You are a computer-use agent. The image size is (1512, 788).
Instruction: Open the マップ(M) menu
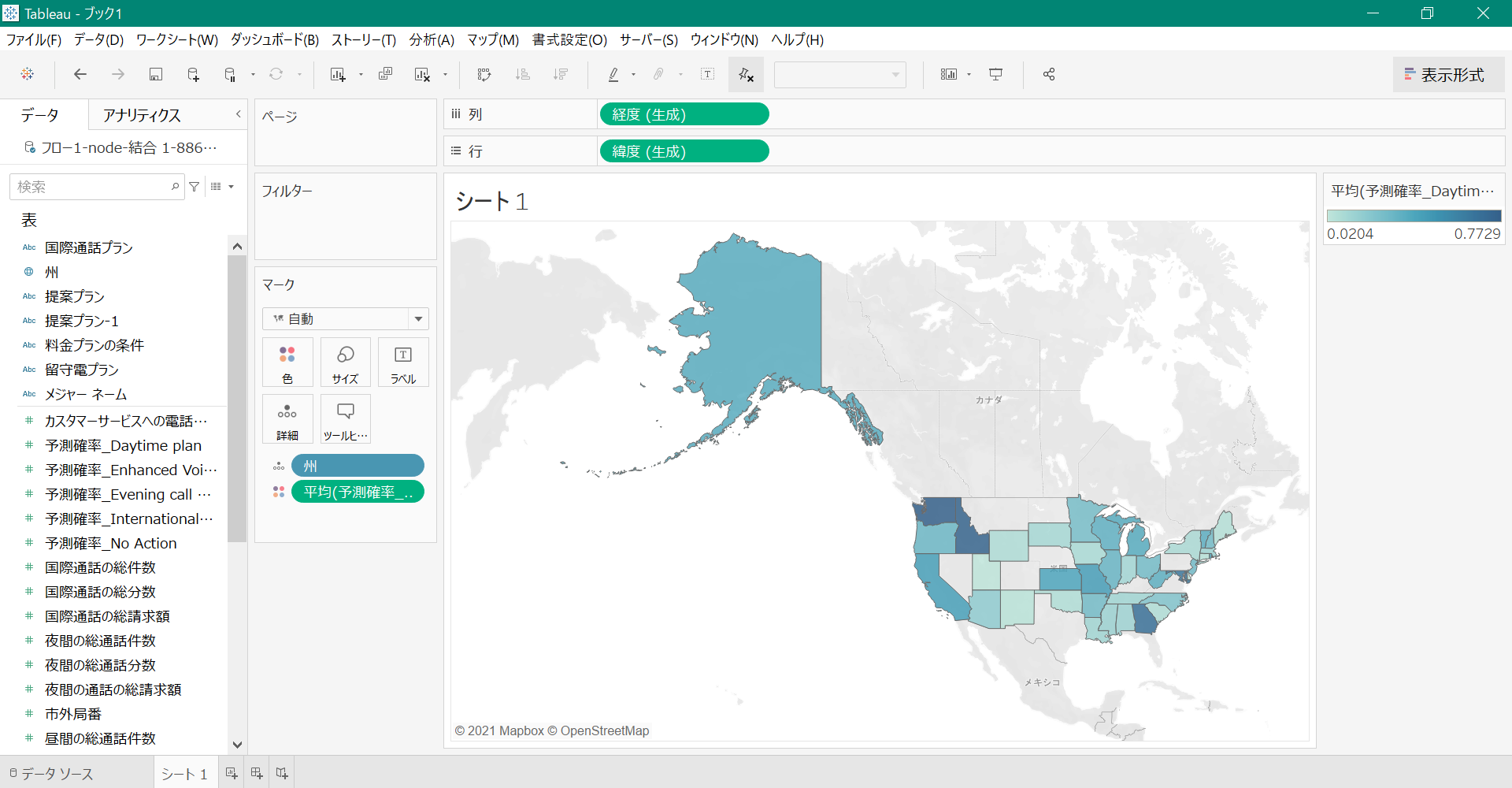[492, 40]
